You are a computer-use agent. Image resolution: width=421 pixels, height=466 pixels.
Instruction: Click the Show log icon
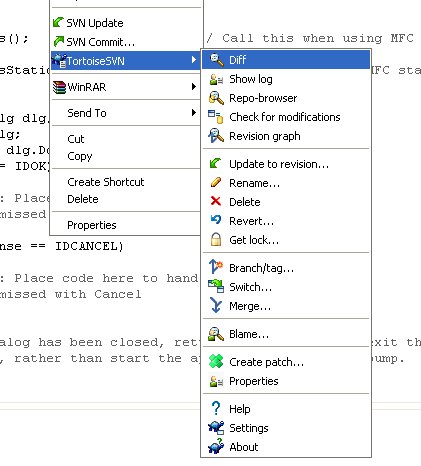216,79
